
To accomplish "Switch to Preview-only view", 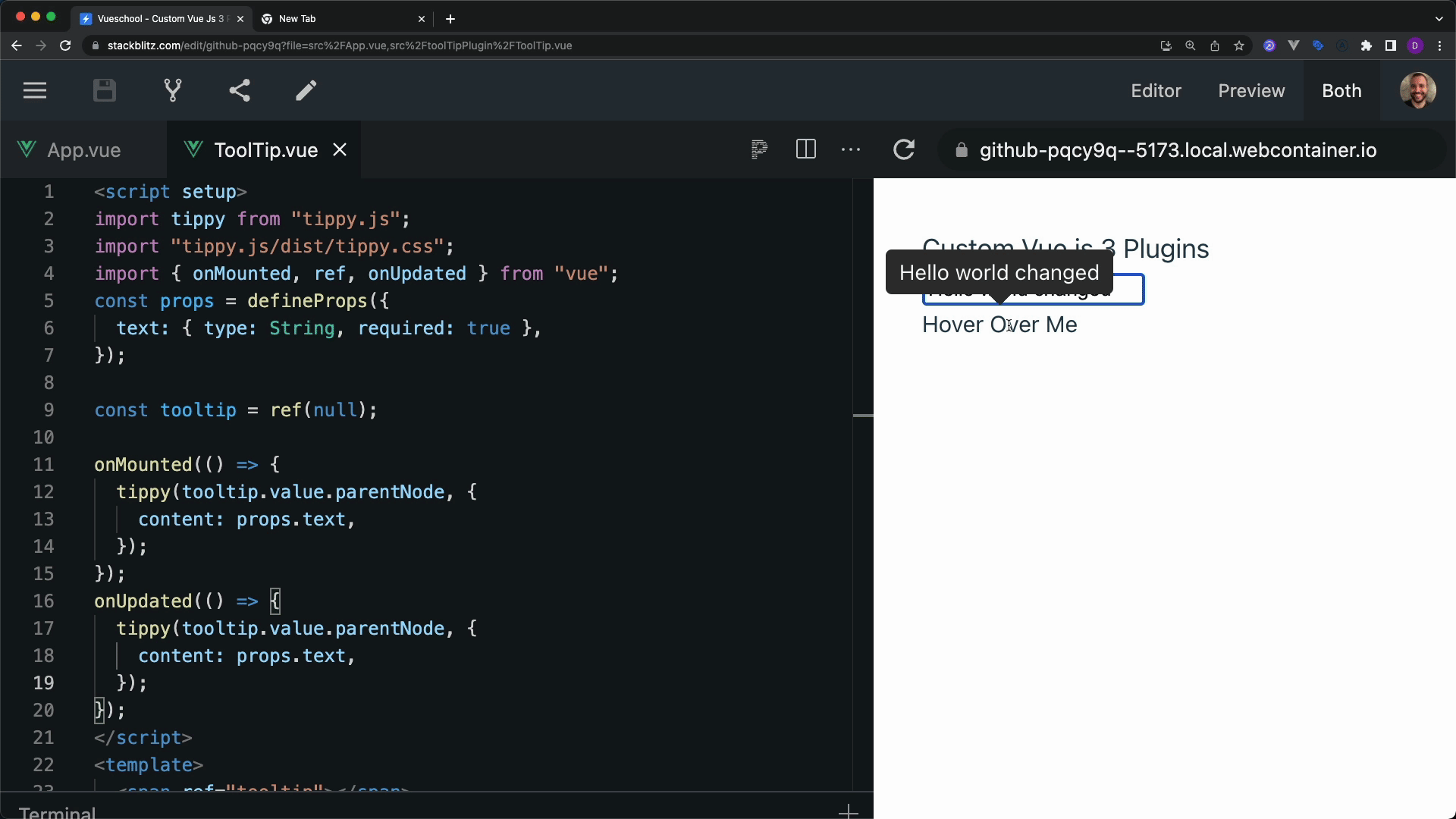I will click(1251, 91).
